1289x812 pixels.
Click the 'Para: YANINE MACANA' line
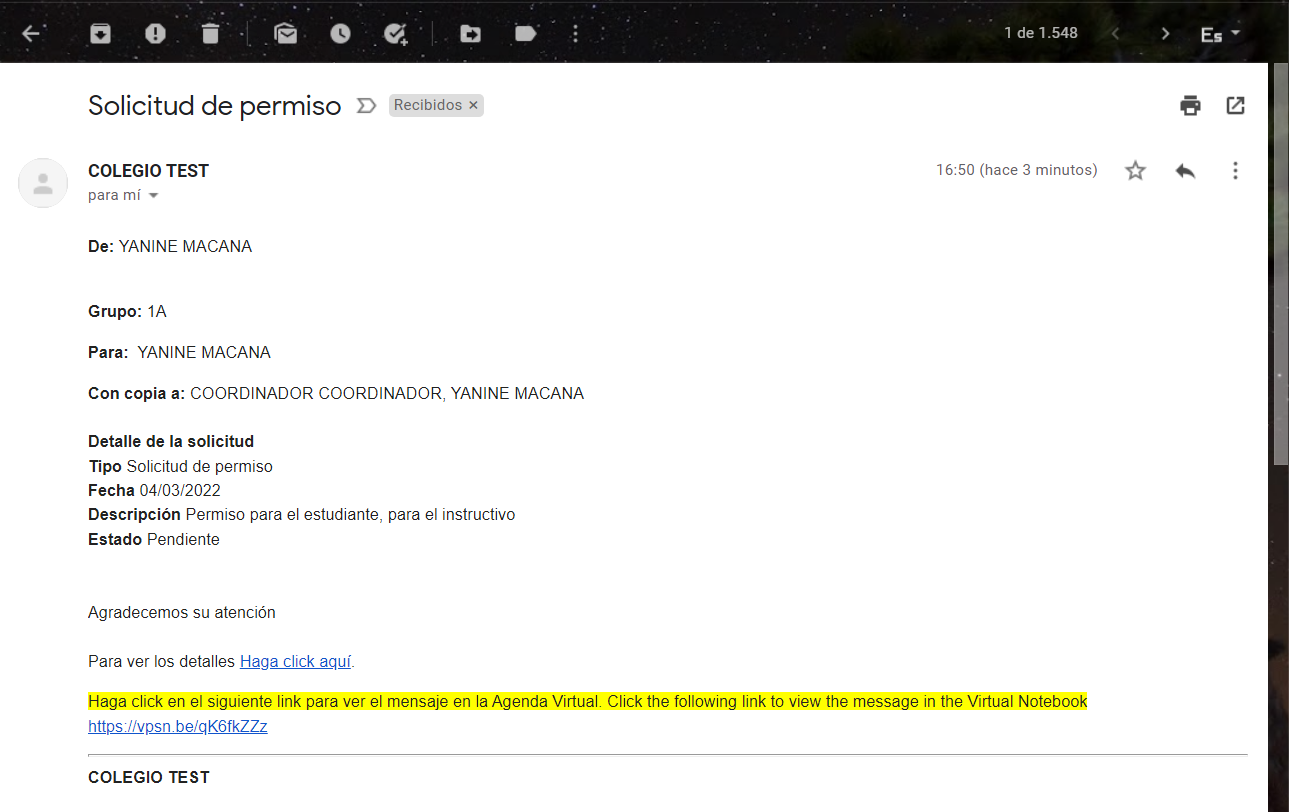tap(179, 352)
